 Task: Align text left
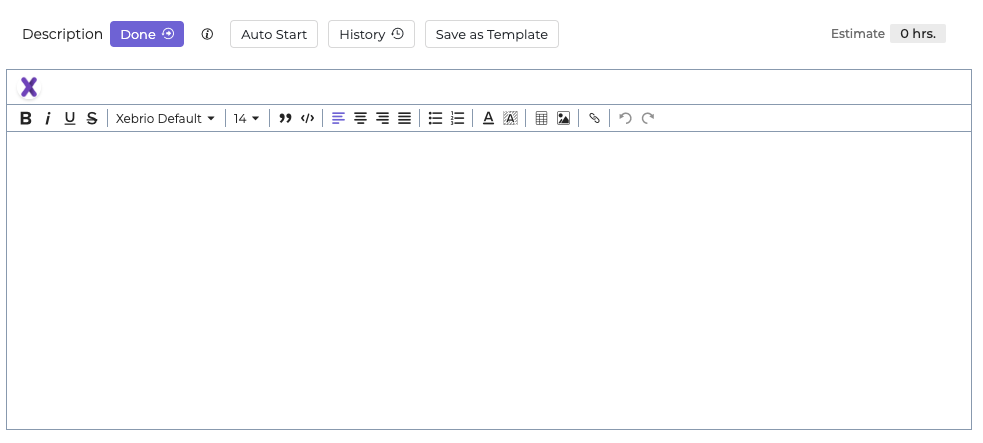click(x=338, y=118)
